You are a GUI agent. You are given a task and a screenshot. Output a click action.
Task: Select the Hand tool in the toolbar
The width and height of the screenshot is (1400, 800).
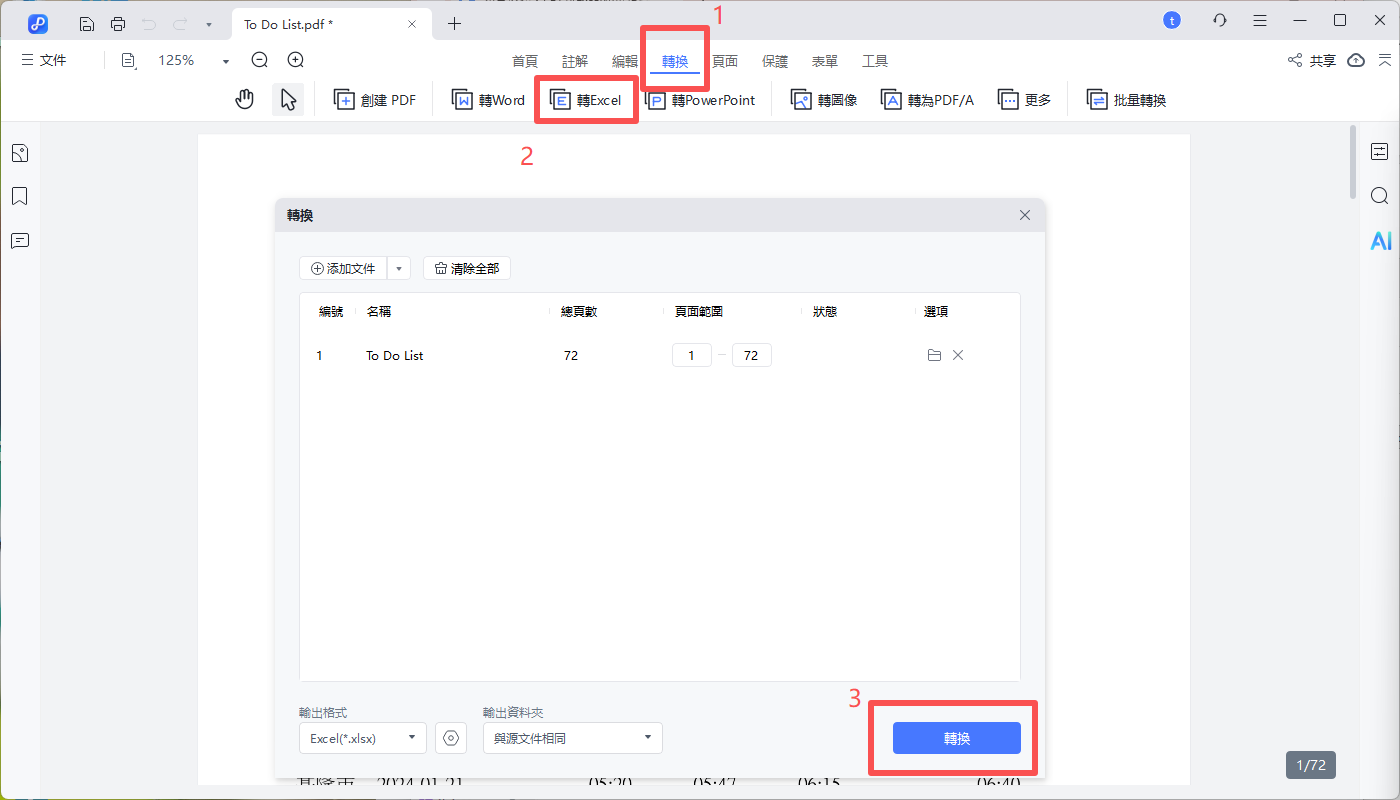coord(244,99)
